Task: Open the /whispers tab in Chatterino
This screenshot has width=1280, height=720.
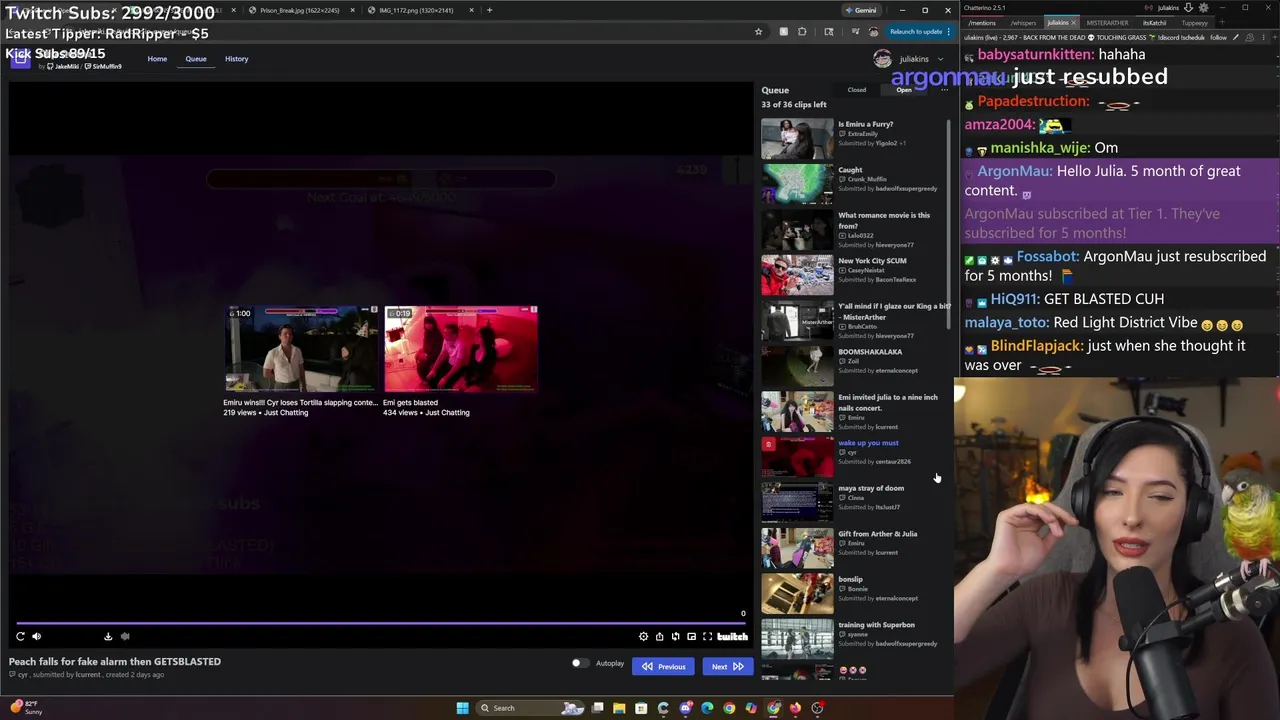Action: click(x=1023, y=22)
